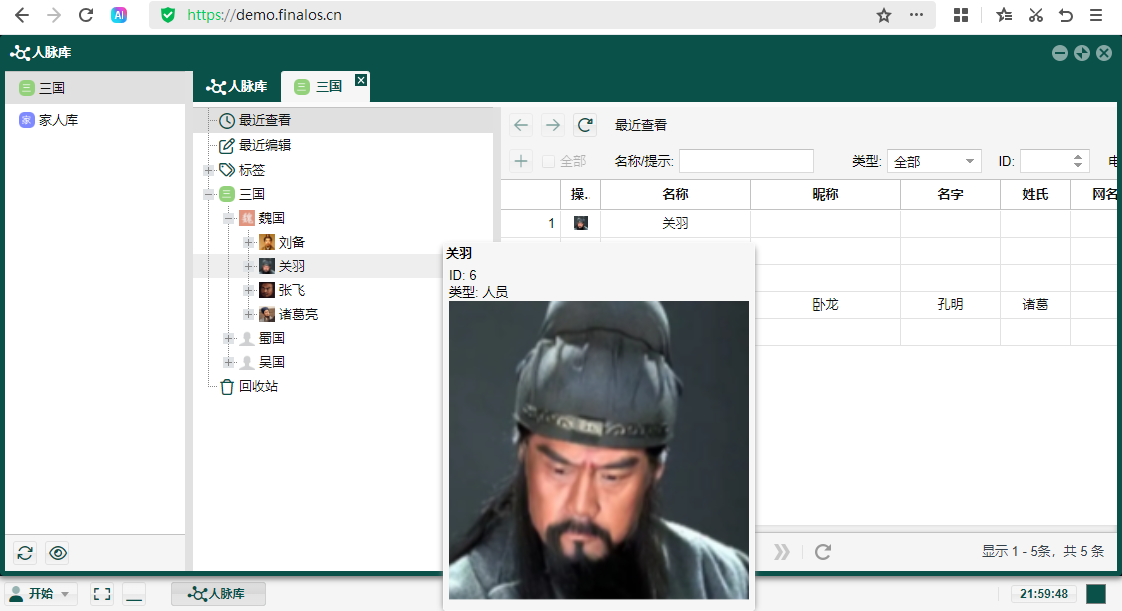
Task: Sort by the 昵称 column header
Action: (825, 194)
